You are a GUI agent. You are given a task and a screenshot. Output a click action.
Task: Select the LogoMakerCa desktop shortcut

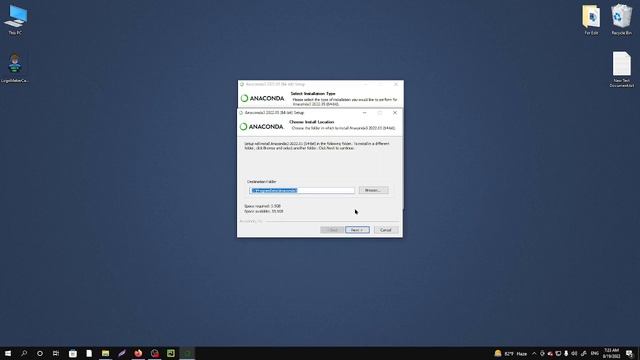coord(15,68)
